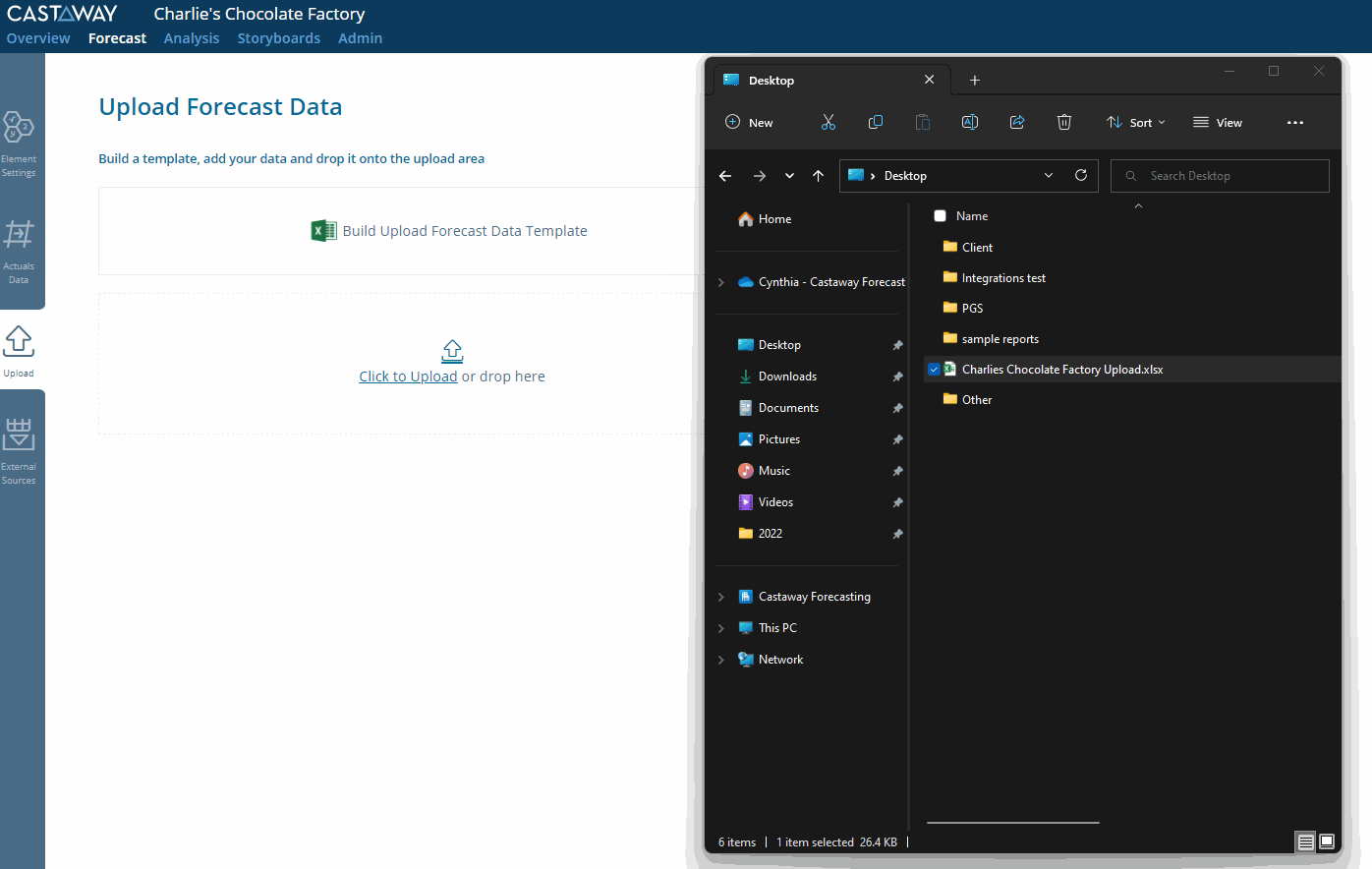Viewport: 1372px width, 869px height.
Task: Go back in File Explorer
Action: [725, 176]
